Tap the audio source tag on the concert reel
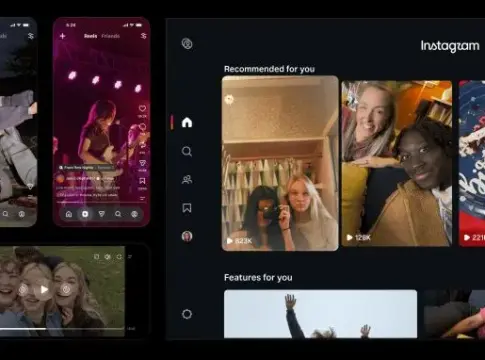 pyautogui.click(x=87, y=167)
